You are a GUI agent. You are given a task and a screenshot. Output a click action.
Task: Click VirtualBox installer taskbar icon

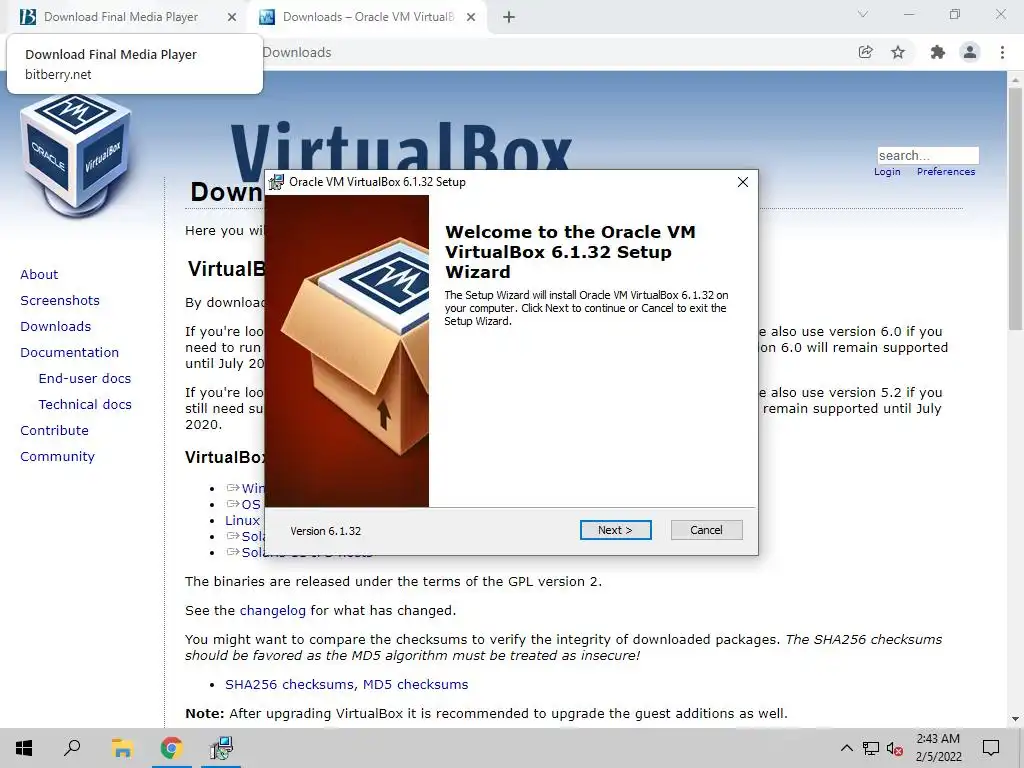pos(221,748)
